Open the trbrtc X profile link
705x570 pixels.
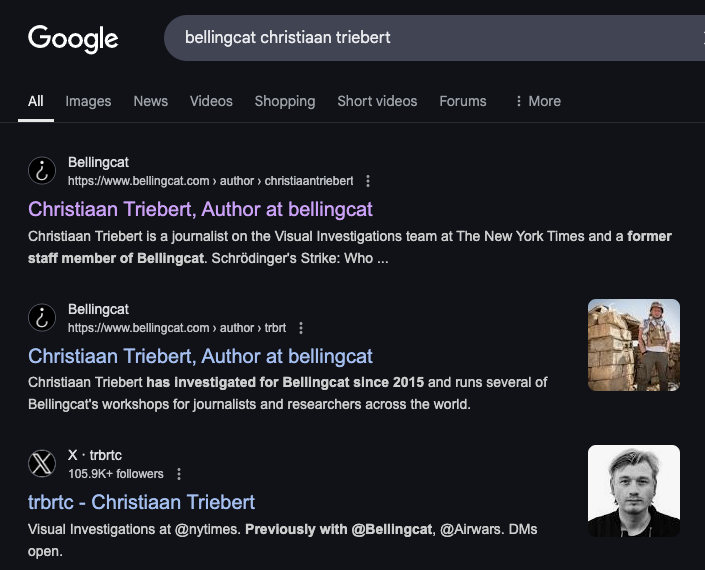click(141, 502)
